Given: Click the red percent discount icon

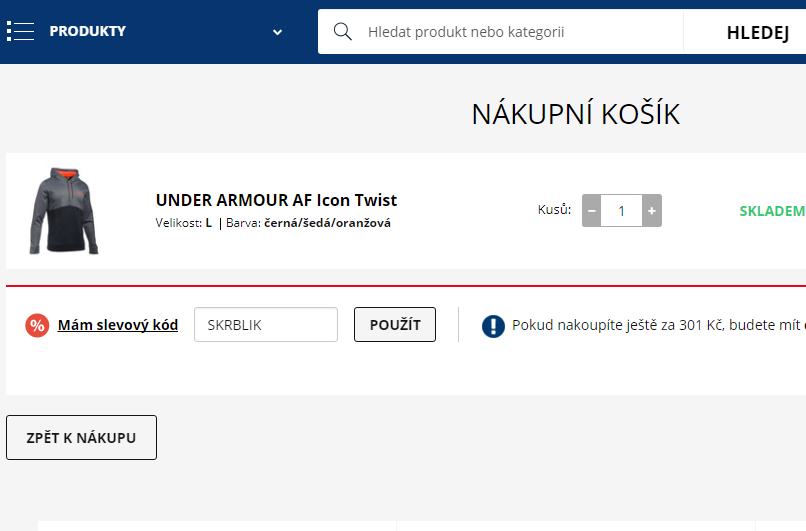Looking at the screenshot, I should coord(37,325).
